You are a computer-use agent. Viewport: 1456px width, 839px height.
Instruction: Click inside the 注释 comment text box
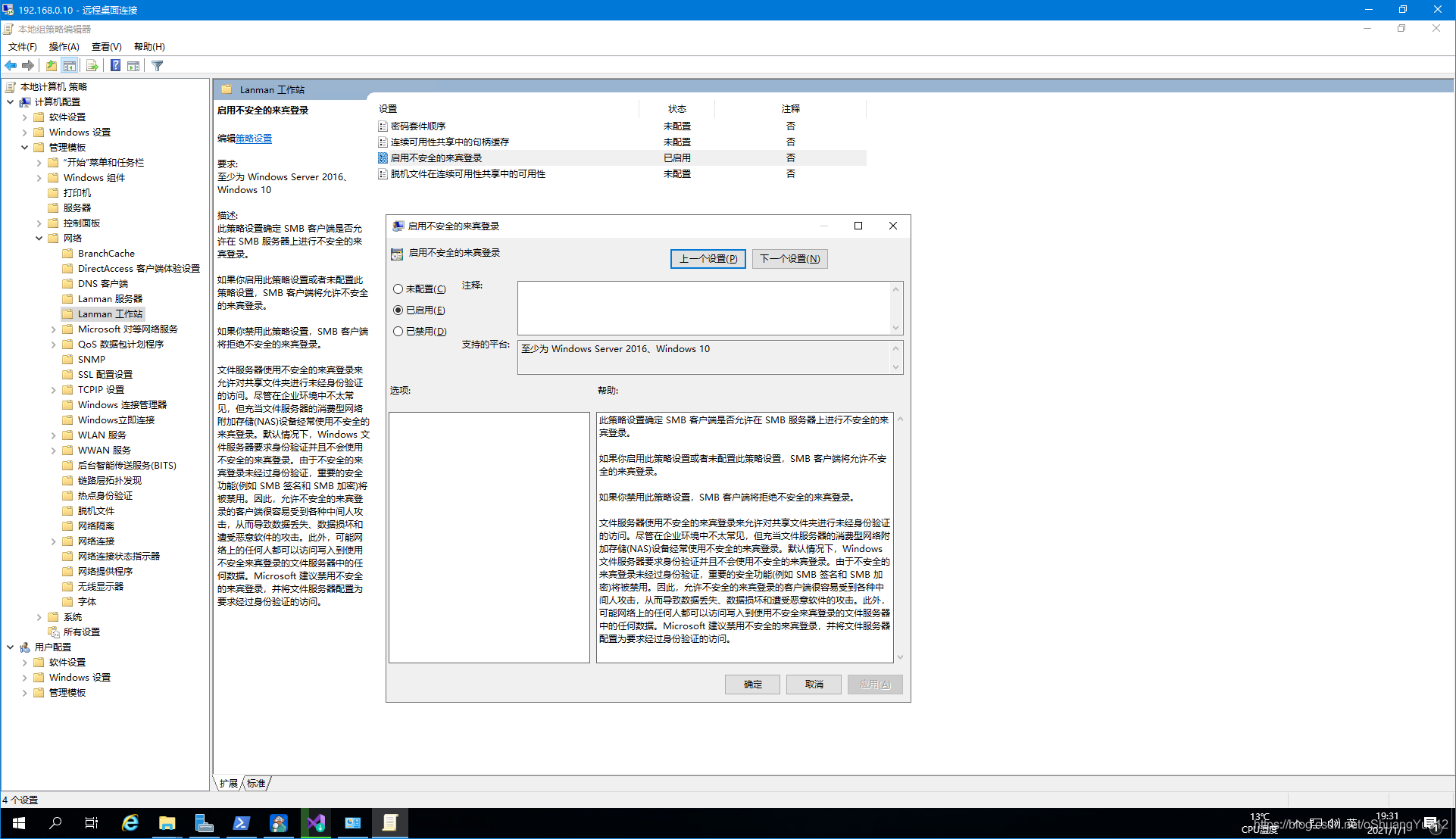(x=703, y=307)
